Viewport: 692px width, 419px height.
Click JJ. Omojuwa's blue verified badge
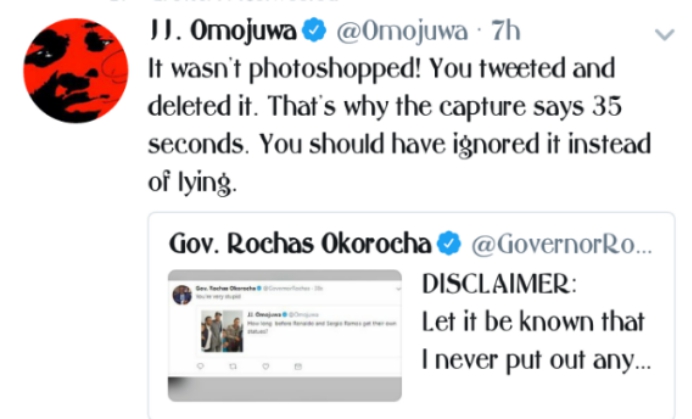313,32
